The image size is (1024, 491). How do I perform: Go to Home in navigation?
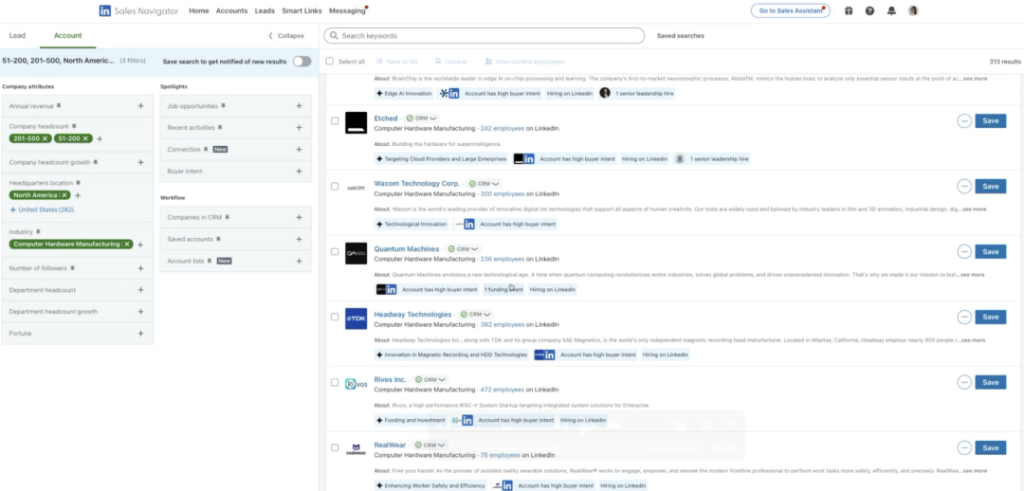[x=199, y=11]
